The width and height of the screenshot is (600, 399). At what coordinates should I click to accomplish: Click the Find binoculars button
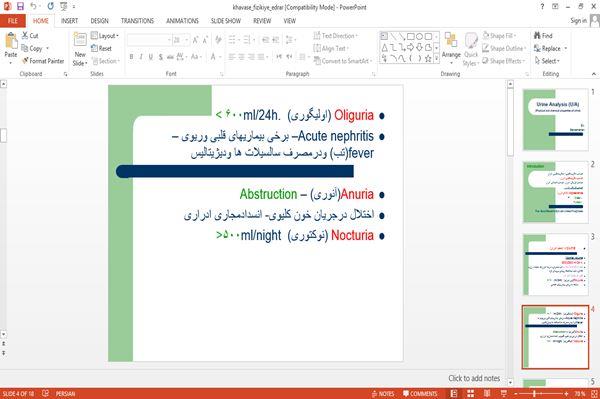(543, 36)
